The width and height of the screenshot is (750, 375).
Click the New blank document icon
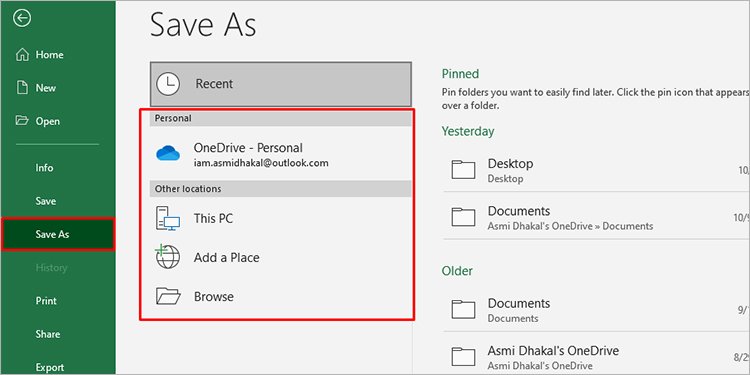pyautogui.click(x=22, y=88)
